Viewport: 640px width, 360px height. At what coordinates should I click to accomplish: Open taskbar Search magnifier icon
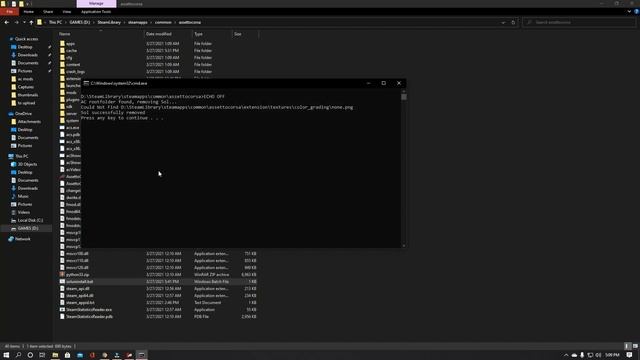[x=18, y=355]
